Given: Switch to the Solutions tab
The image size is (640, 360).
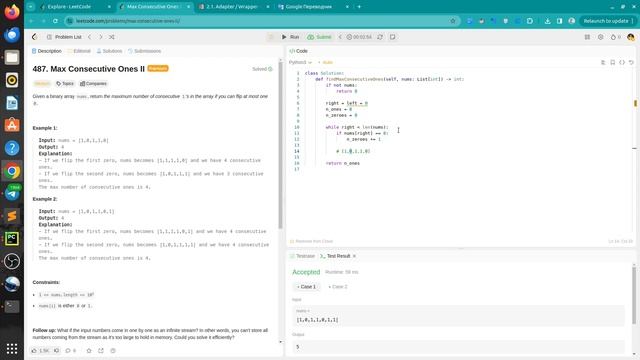Looking at the screenshot, I should click(109, 51).
